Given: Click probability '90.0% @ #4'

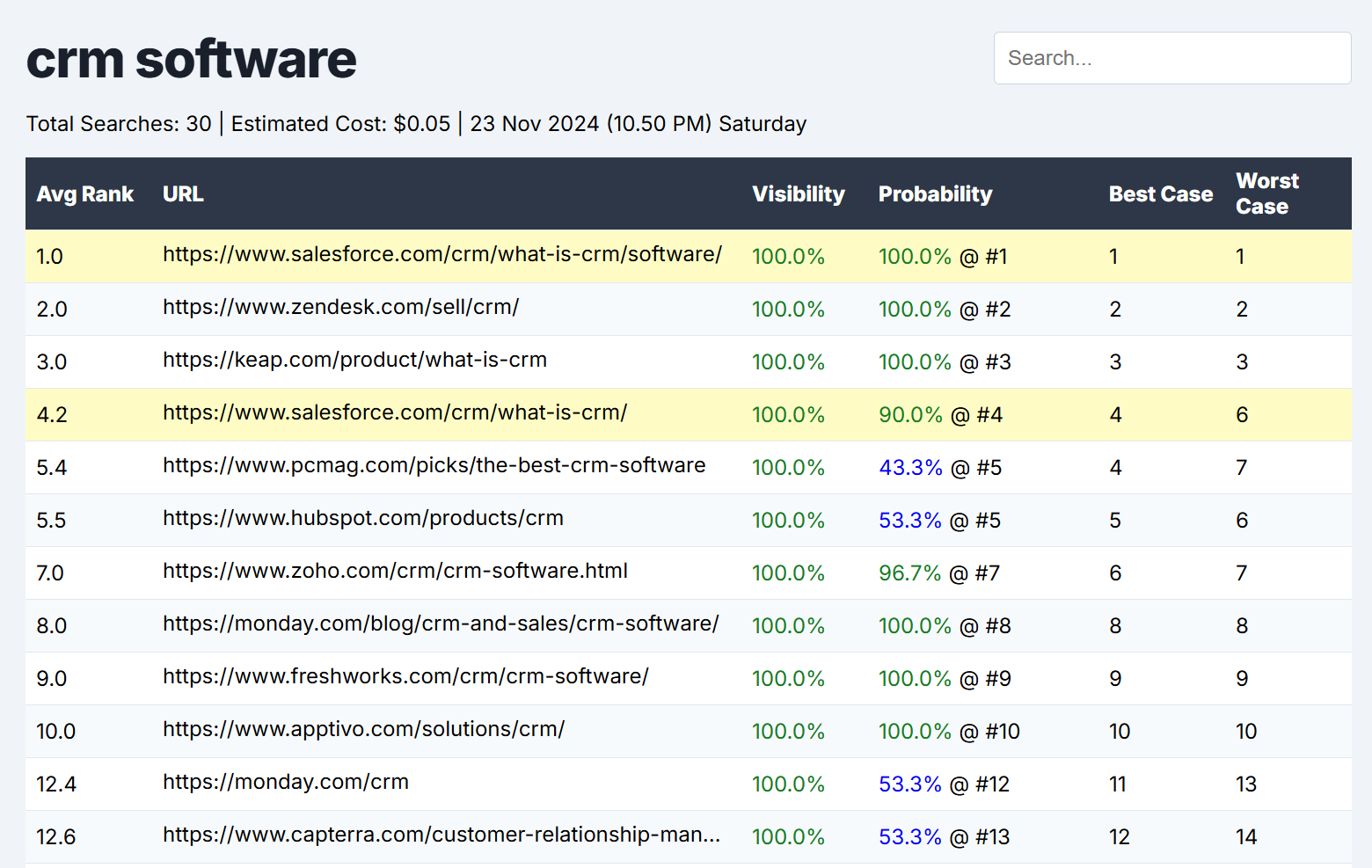Looking at the screenshot, I should pyautogui.click(x=940, y=415).
